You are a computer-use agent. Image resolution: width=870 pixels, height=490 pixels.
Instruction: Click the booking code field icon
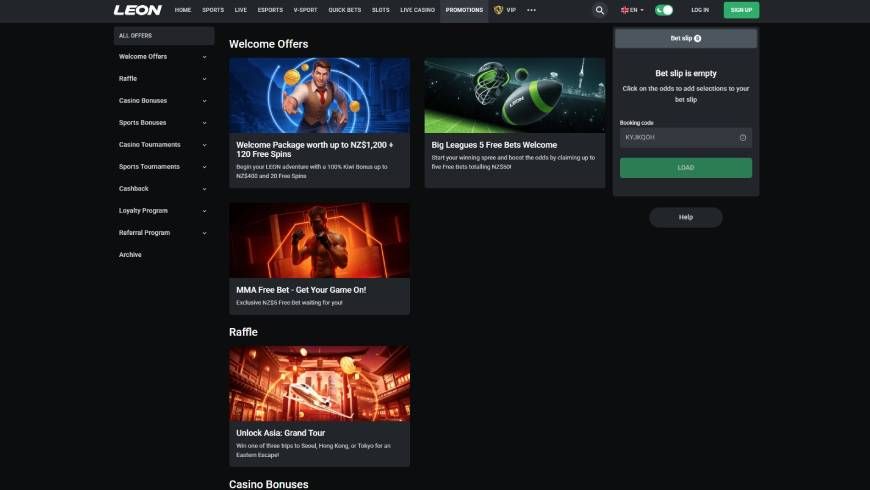click(x=742, y=138)
